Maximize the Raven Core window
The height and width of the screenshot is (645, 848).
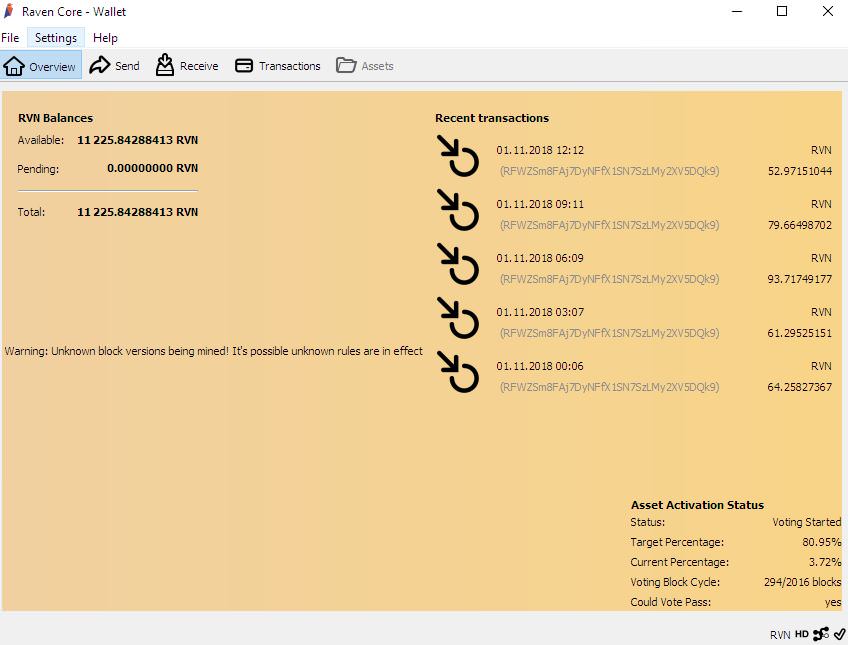pyautogui.click(x=781, y=11)
